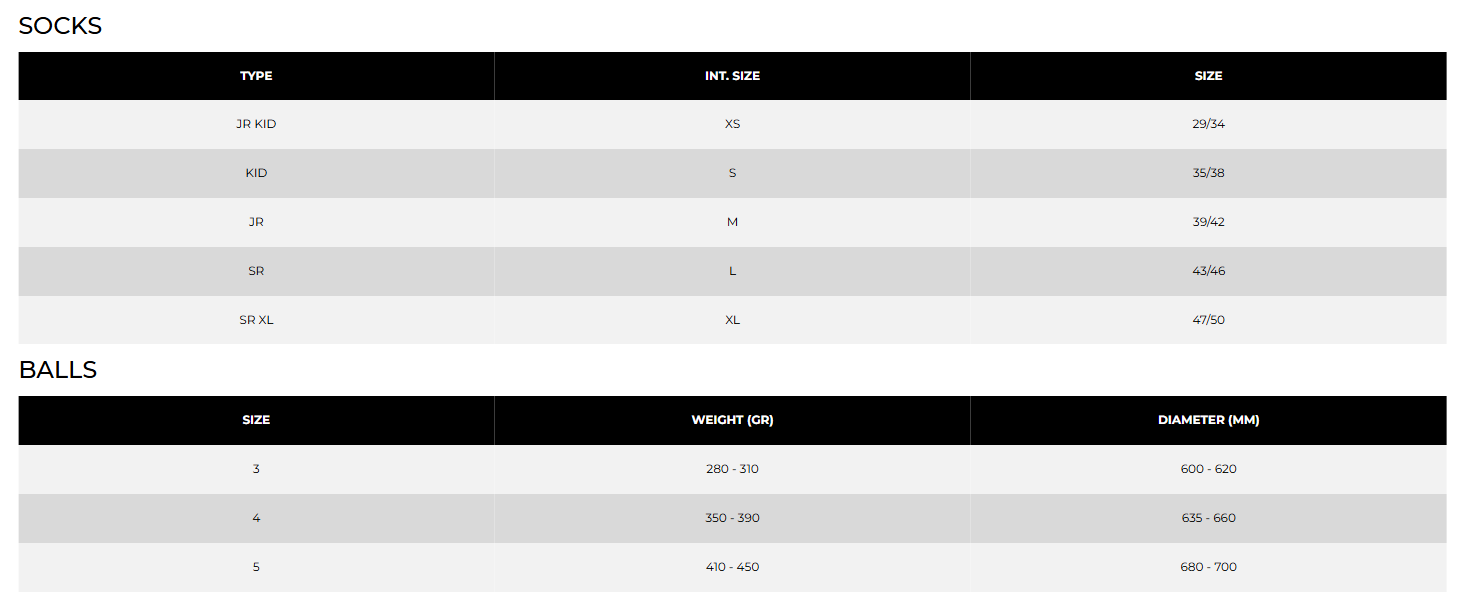1467x615 pixels.
Task: Click the JR type row cell
Action: [256, 222]
